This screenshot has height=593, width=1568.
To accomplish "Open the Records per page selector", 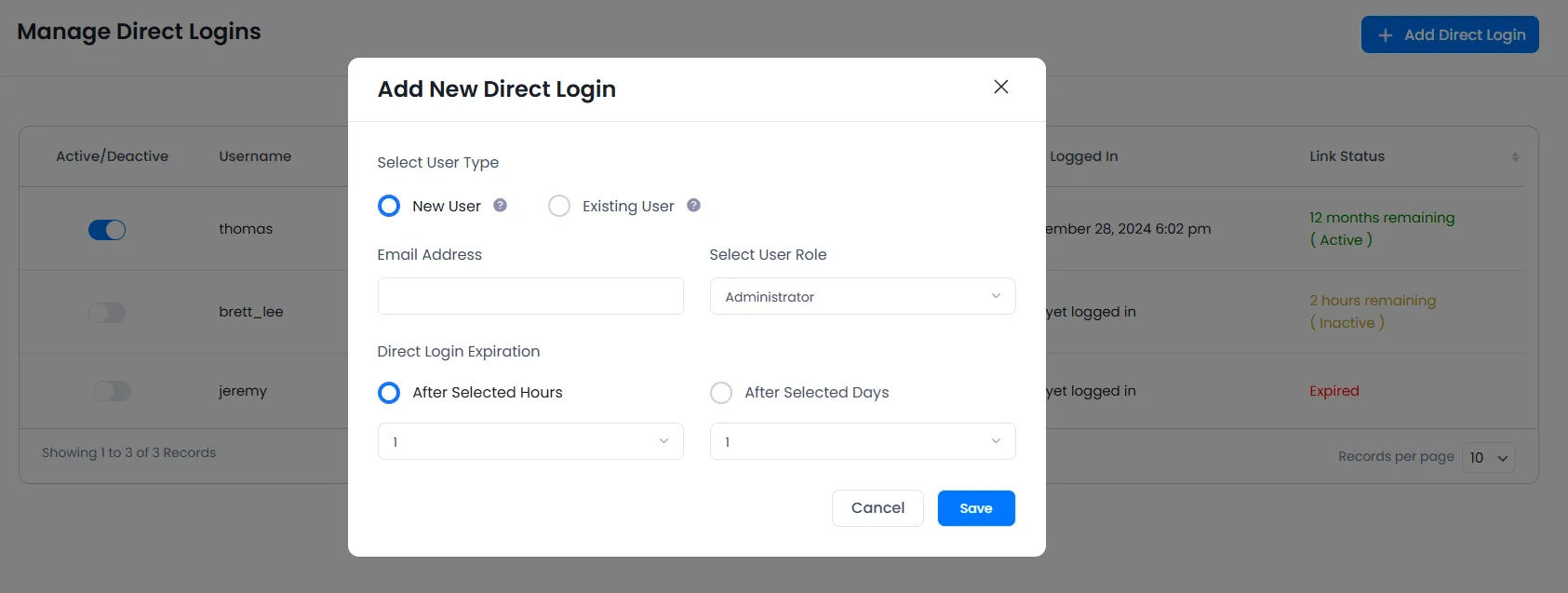I will [x=1488, y=457].
